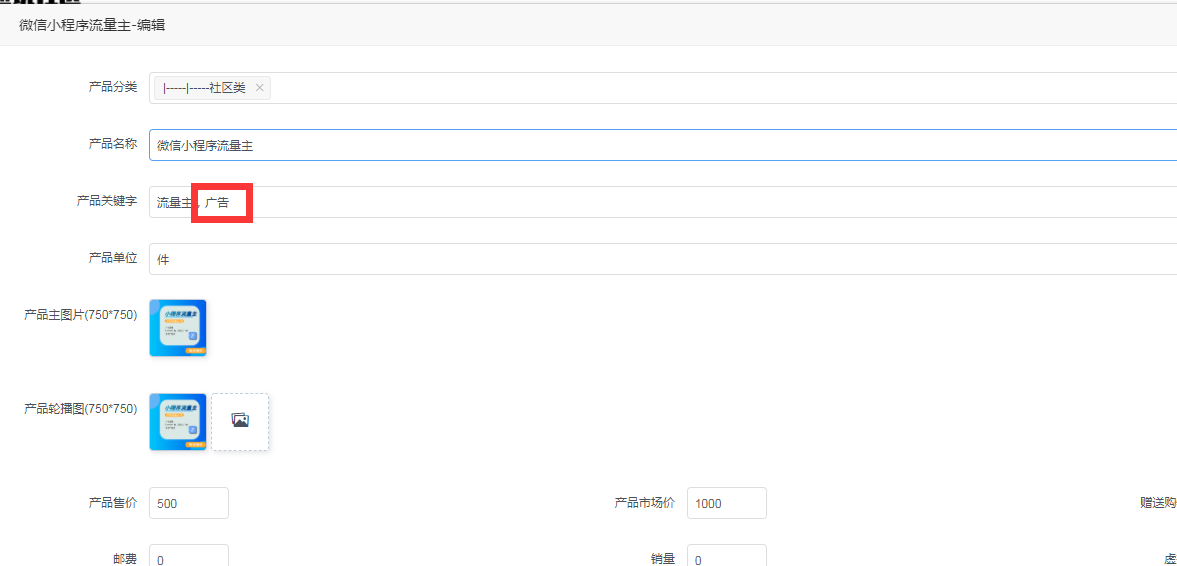Edit the 产品市场价 value 1000
1177x566 pixels.
[x=727, y=503]
